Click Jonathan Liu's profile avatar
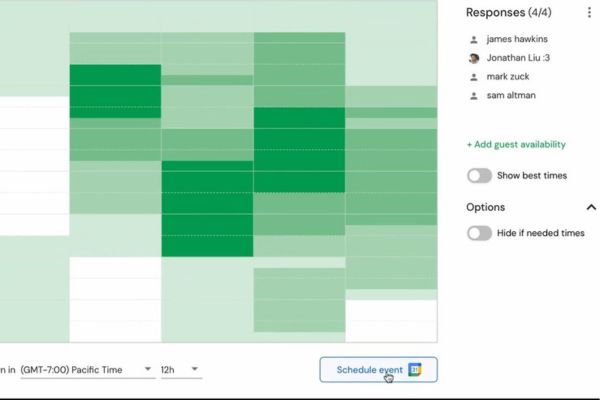 474,58
